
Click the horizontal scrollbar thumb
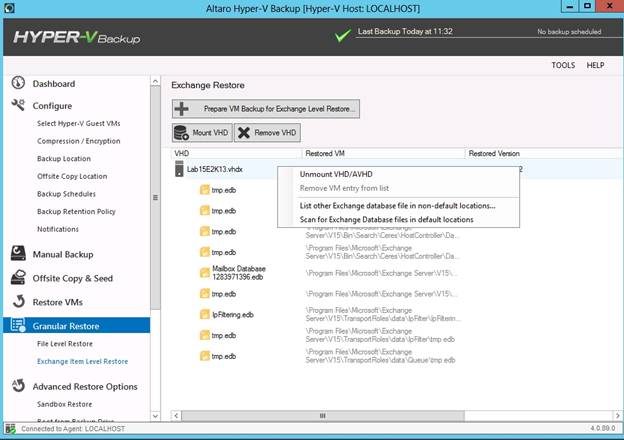[323, 416]
